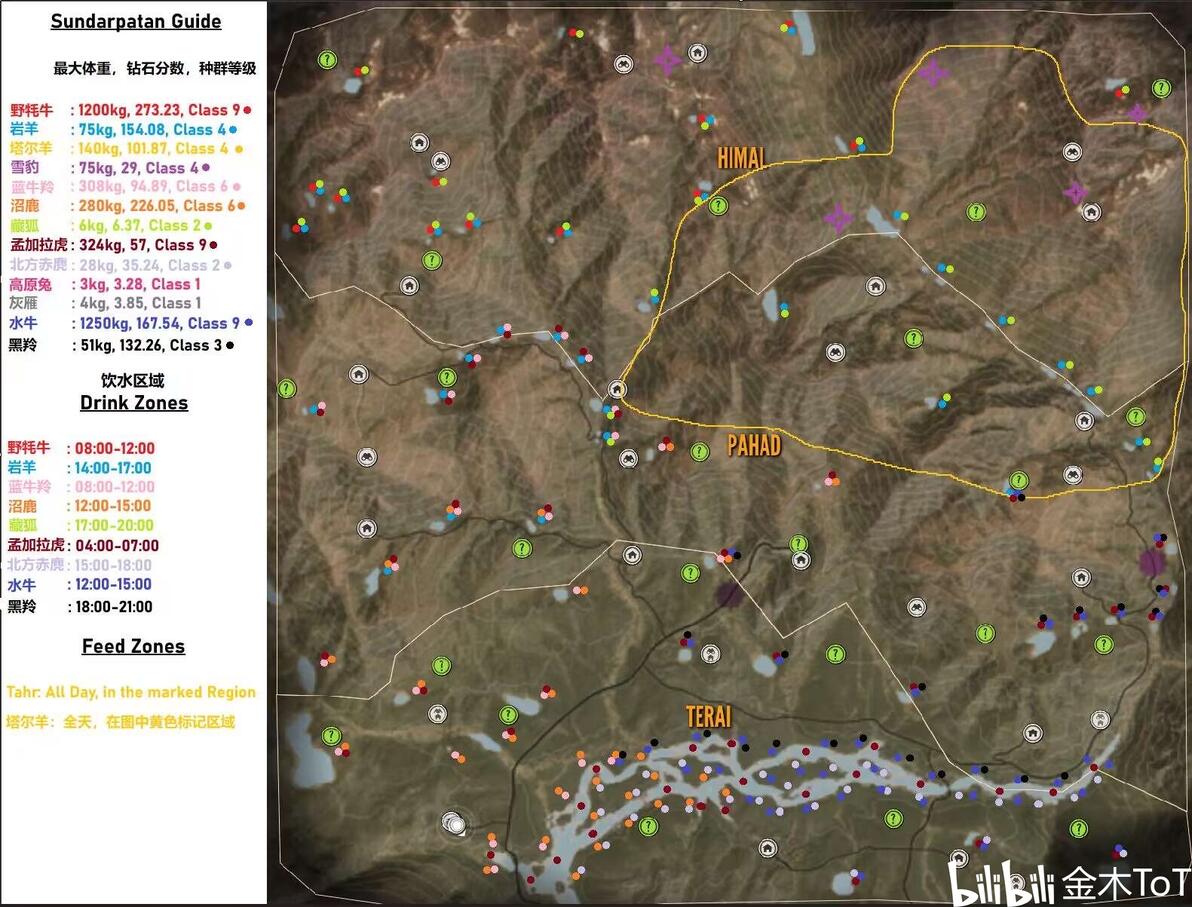This screenshot has width=1192, height=907.
Task: Select the 蓝牛羚 stats '308kg, 94.89, Class 6'
Action: pos(154,187)
